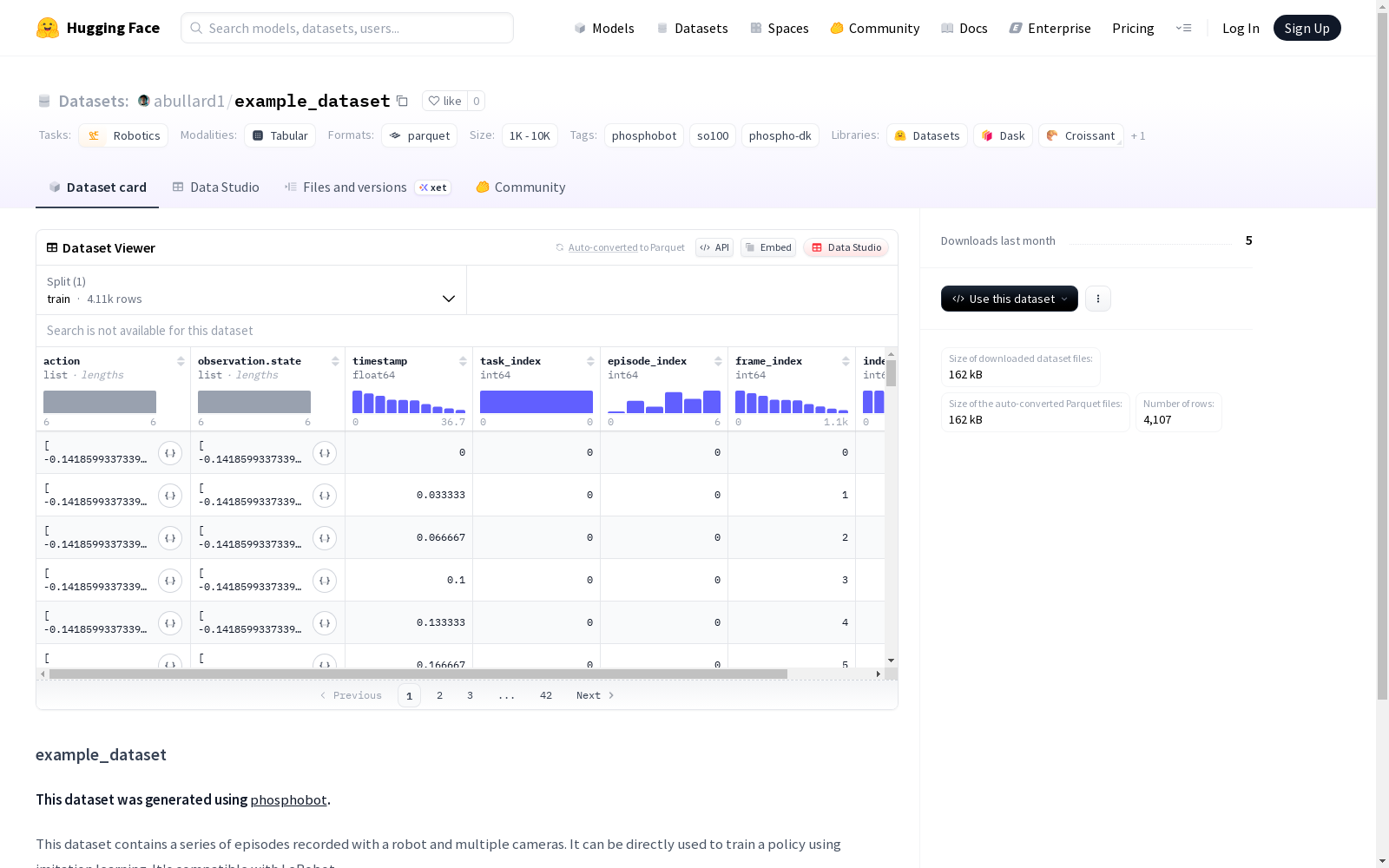Sort by the episode_index column

click(718, 361)
